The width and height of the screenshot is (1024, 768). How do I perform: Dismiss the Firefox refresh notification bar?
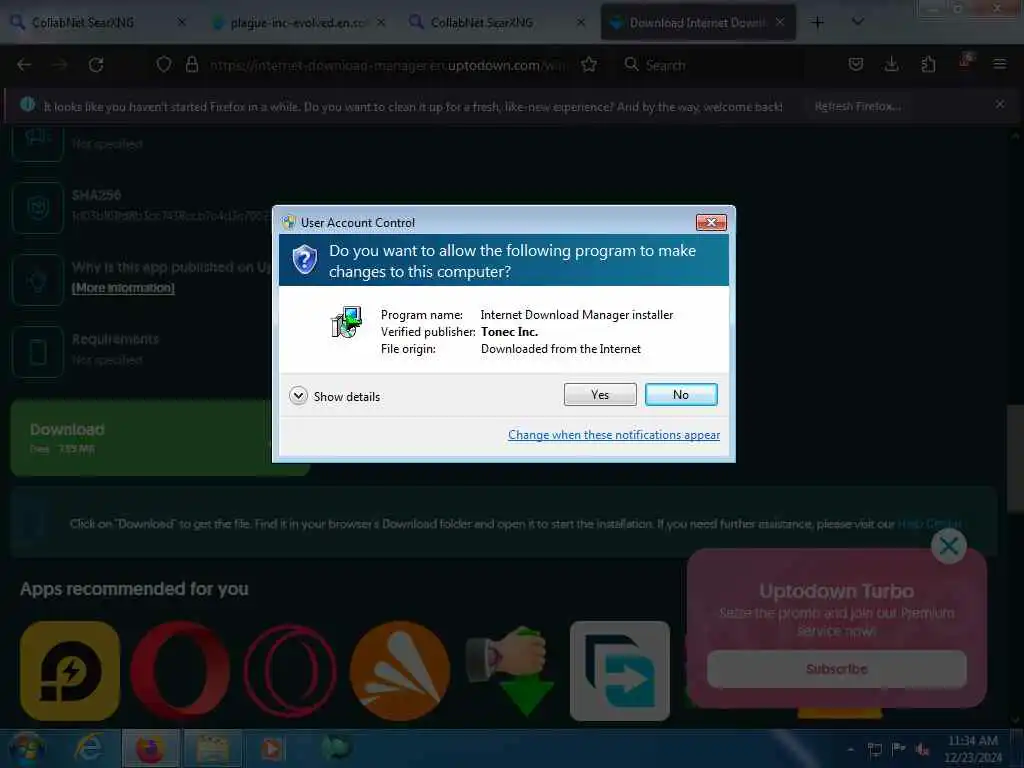pyautogui.click(x=1000, y=104)
